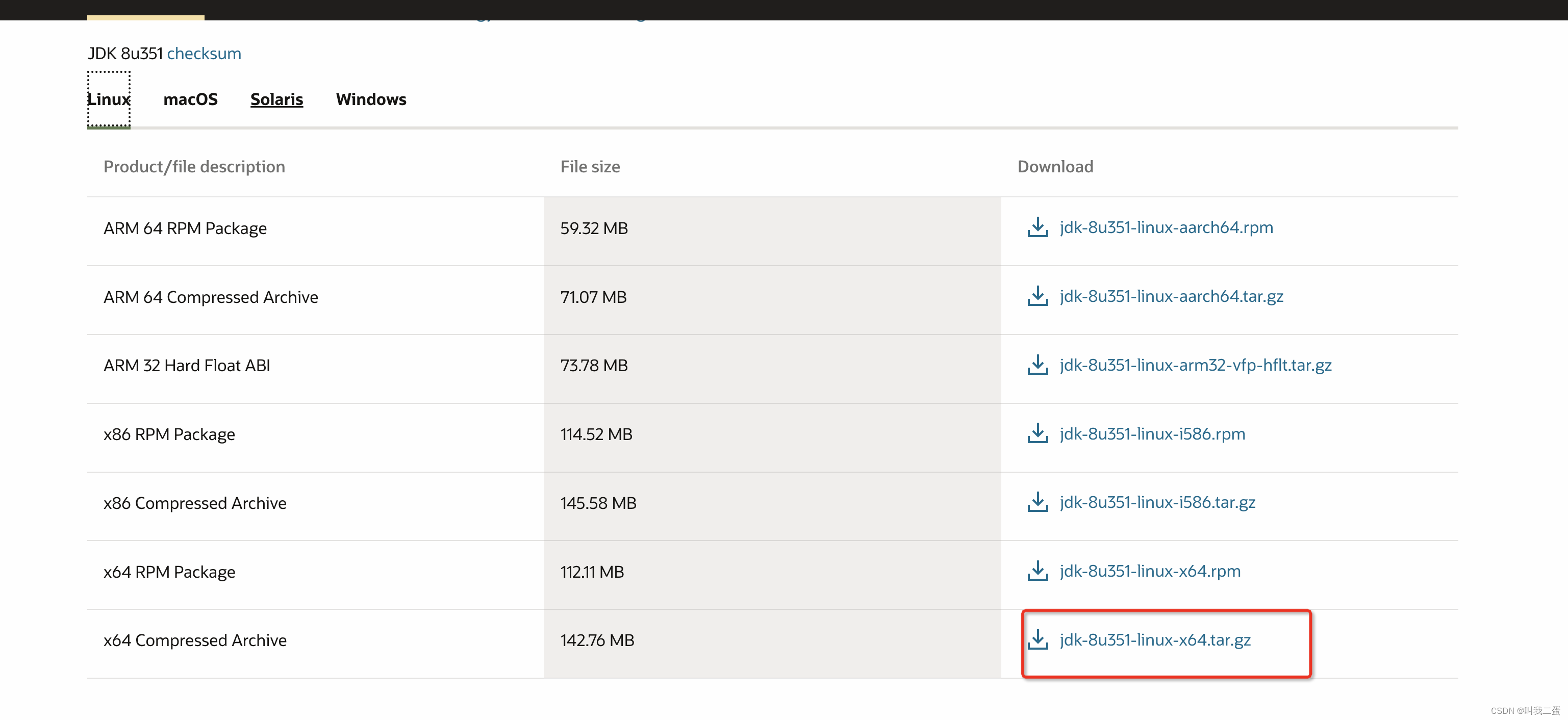This screenshot has width=1568, height=720.
Task: Click download icon beside jdk-8u351-linux-i586.rpm
Action: [1037, 434]
